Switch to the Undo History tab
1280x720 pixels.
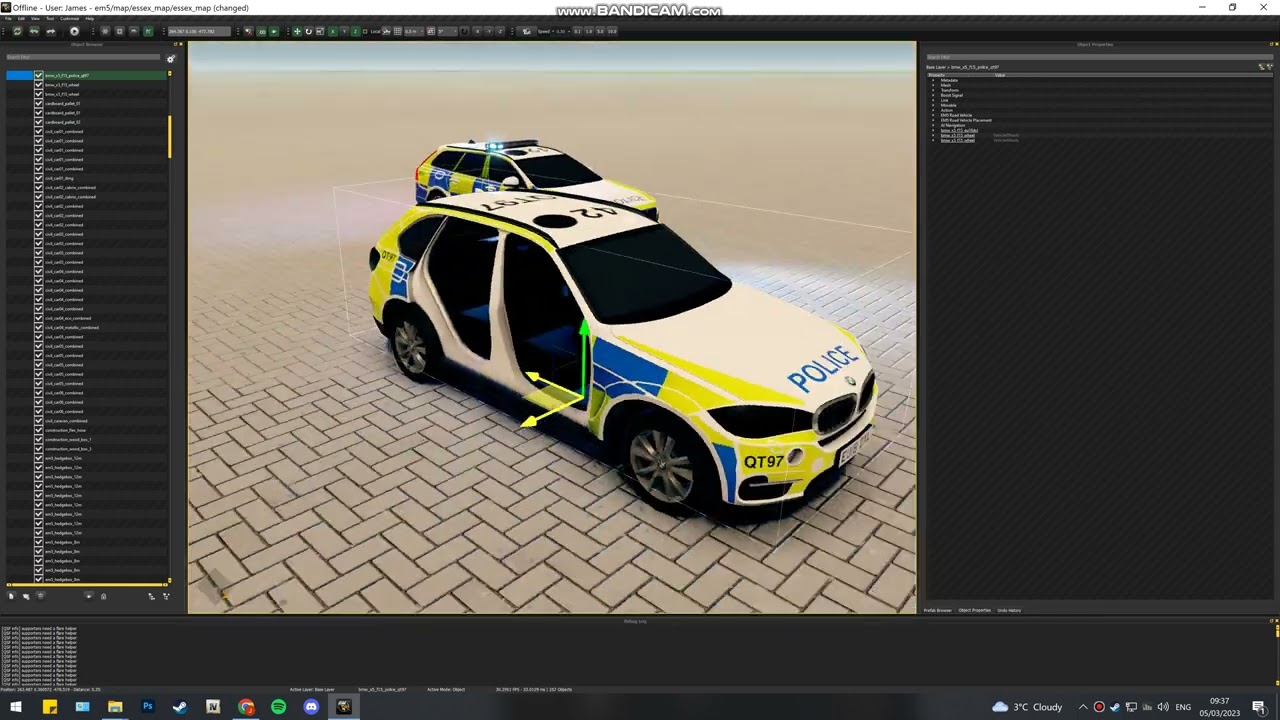pyautogui.click(x=1009, y=610)
